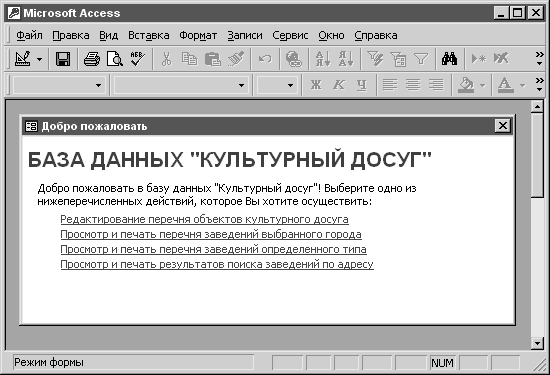Open the Font color dropdown arrow

click(x=523, y=85)
